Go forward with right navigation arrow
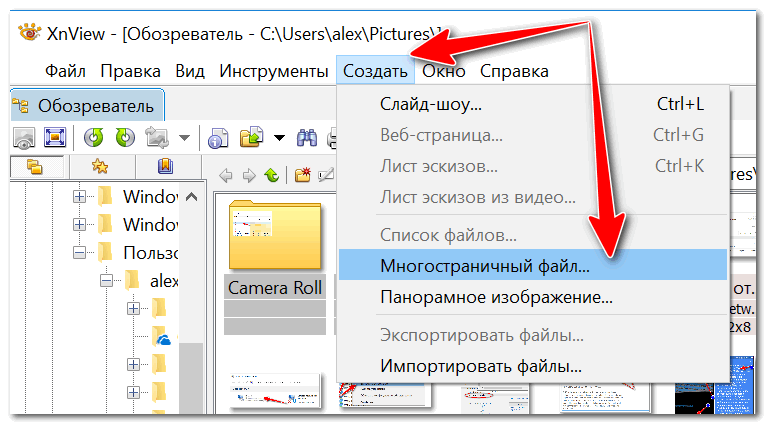767x425 pixels. (249, 175)
